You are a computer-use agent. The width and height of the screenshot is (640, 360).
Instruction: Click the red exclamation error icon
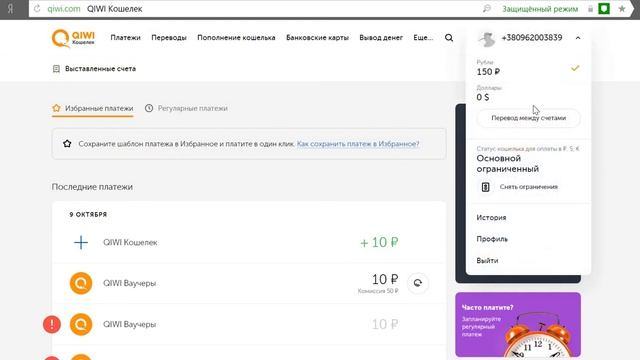point(52,324)
